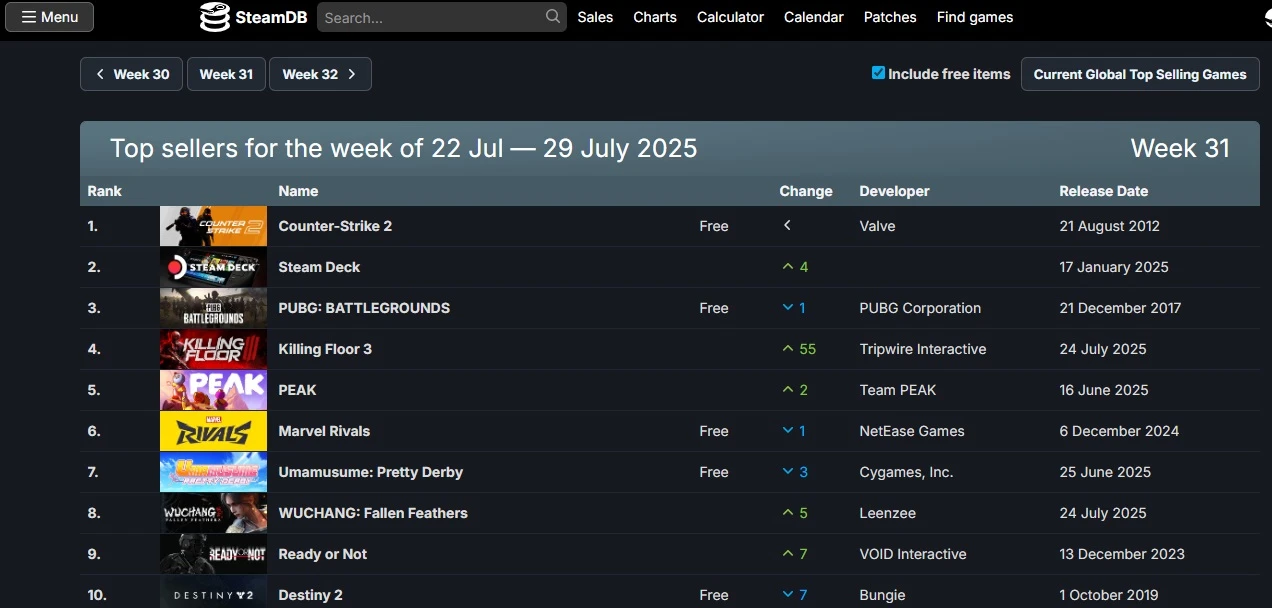Click the Name column header
Screen dimensions: 1272x608
tap(298, 191)
